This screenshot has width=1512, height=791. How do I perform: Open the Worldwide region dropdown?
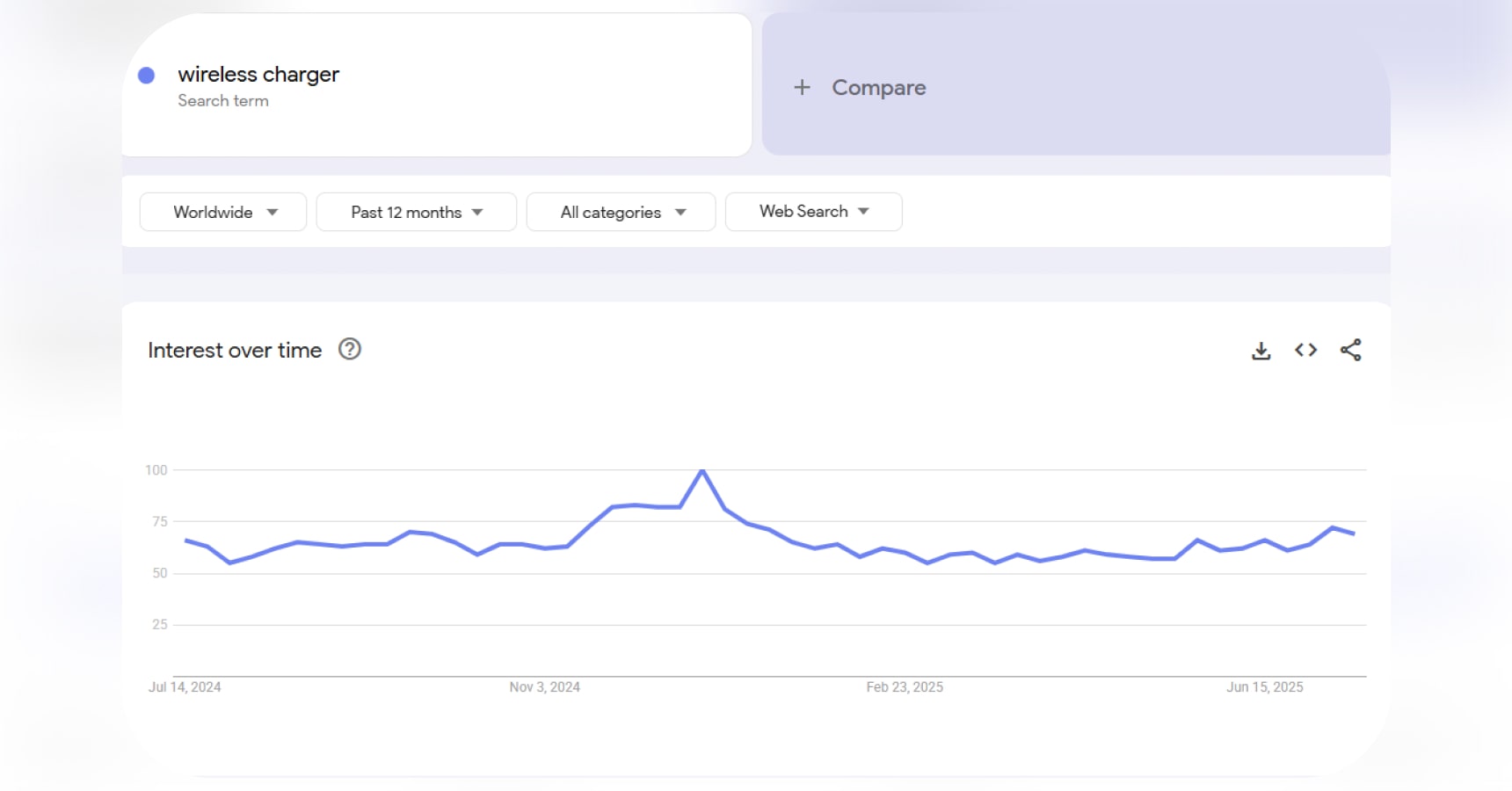point(222,212)
